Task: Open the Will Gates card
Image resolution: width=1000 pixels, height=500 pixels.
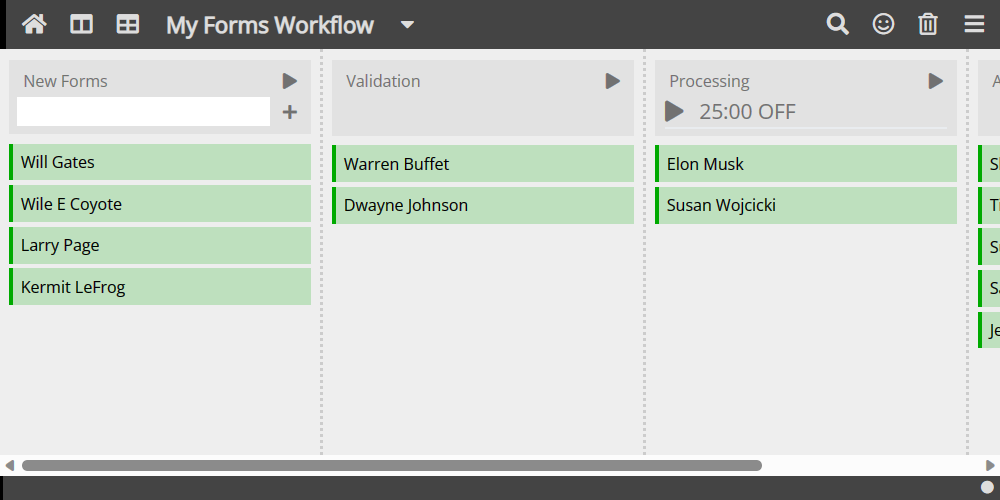Action: [160, 162]
